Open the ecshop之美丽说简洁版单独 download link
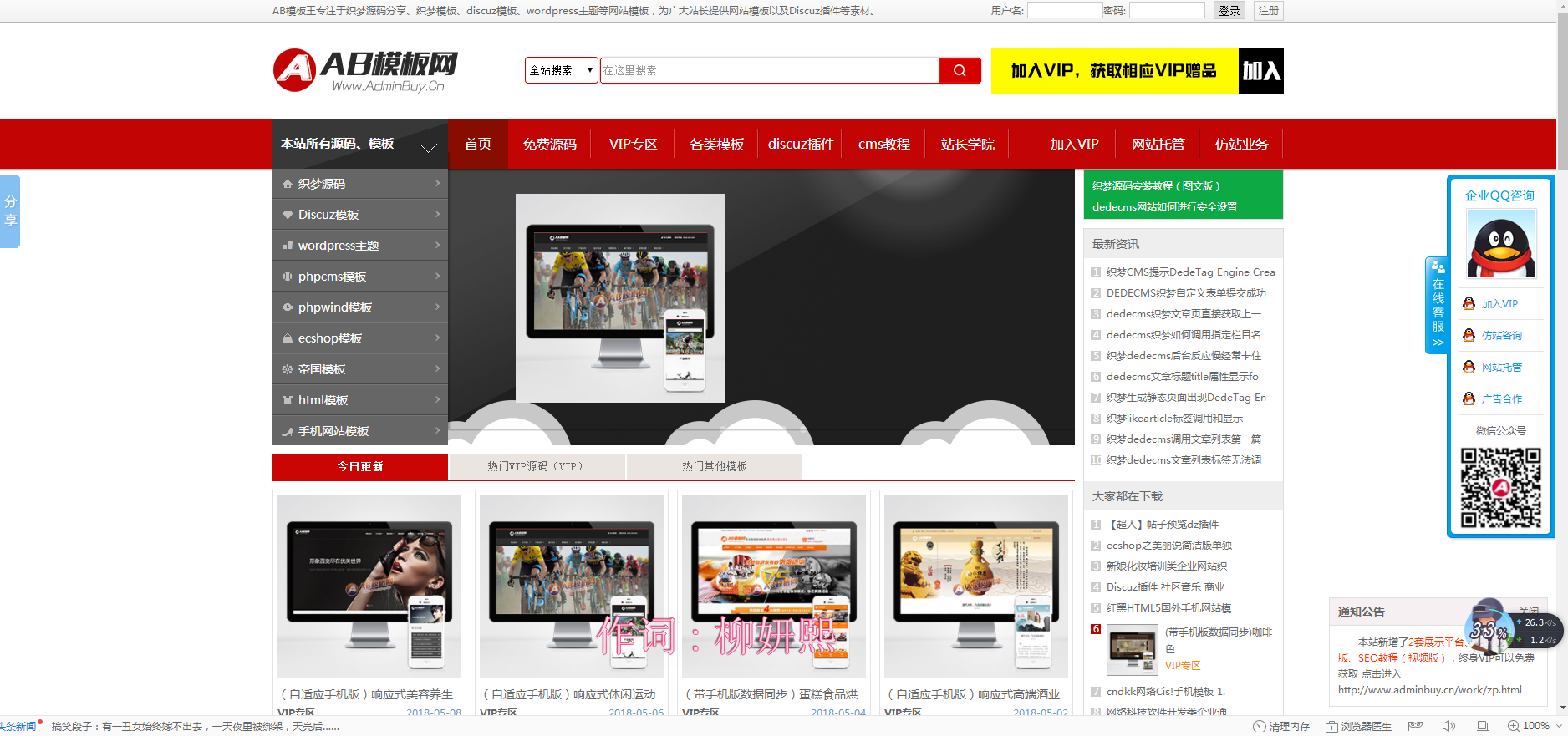The image size is (1568, 736). [x=1168, y=546]
